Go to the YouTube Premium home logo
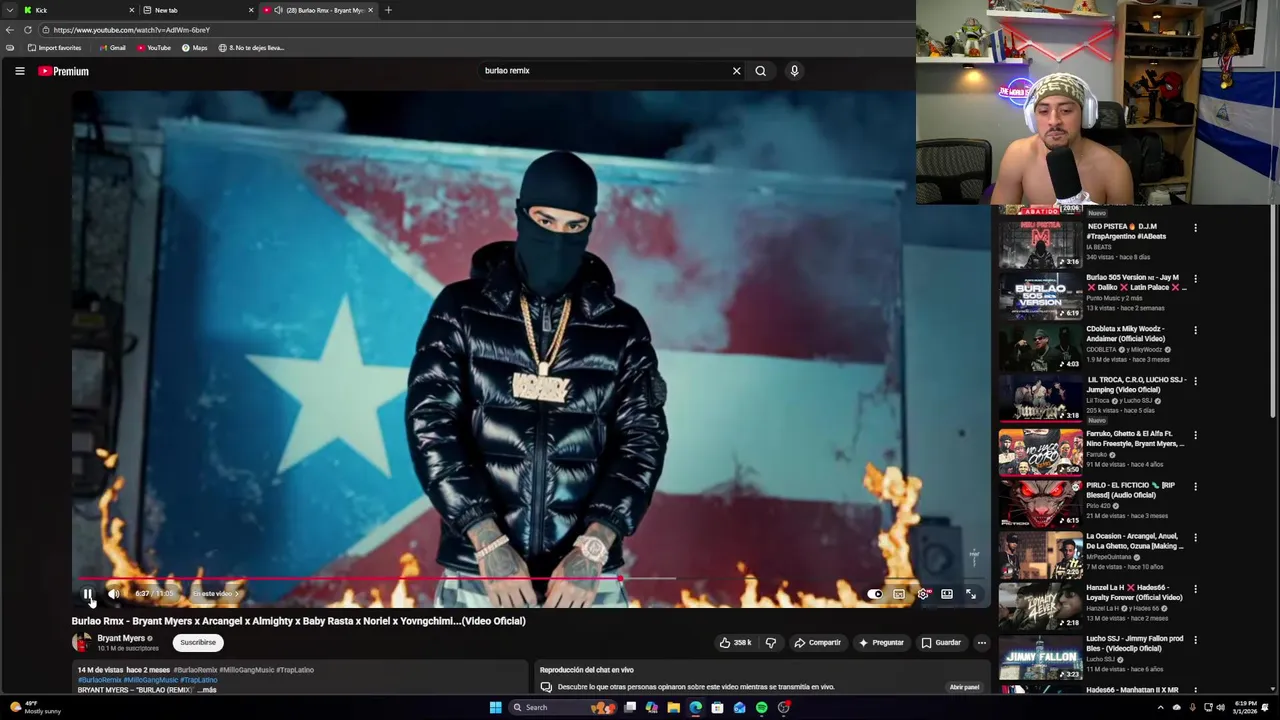Image resolution: width=1280 pixels, height=720 pixels. pos(64,71)
